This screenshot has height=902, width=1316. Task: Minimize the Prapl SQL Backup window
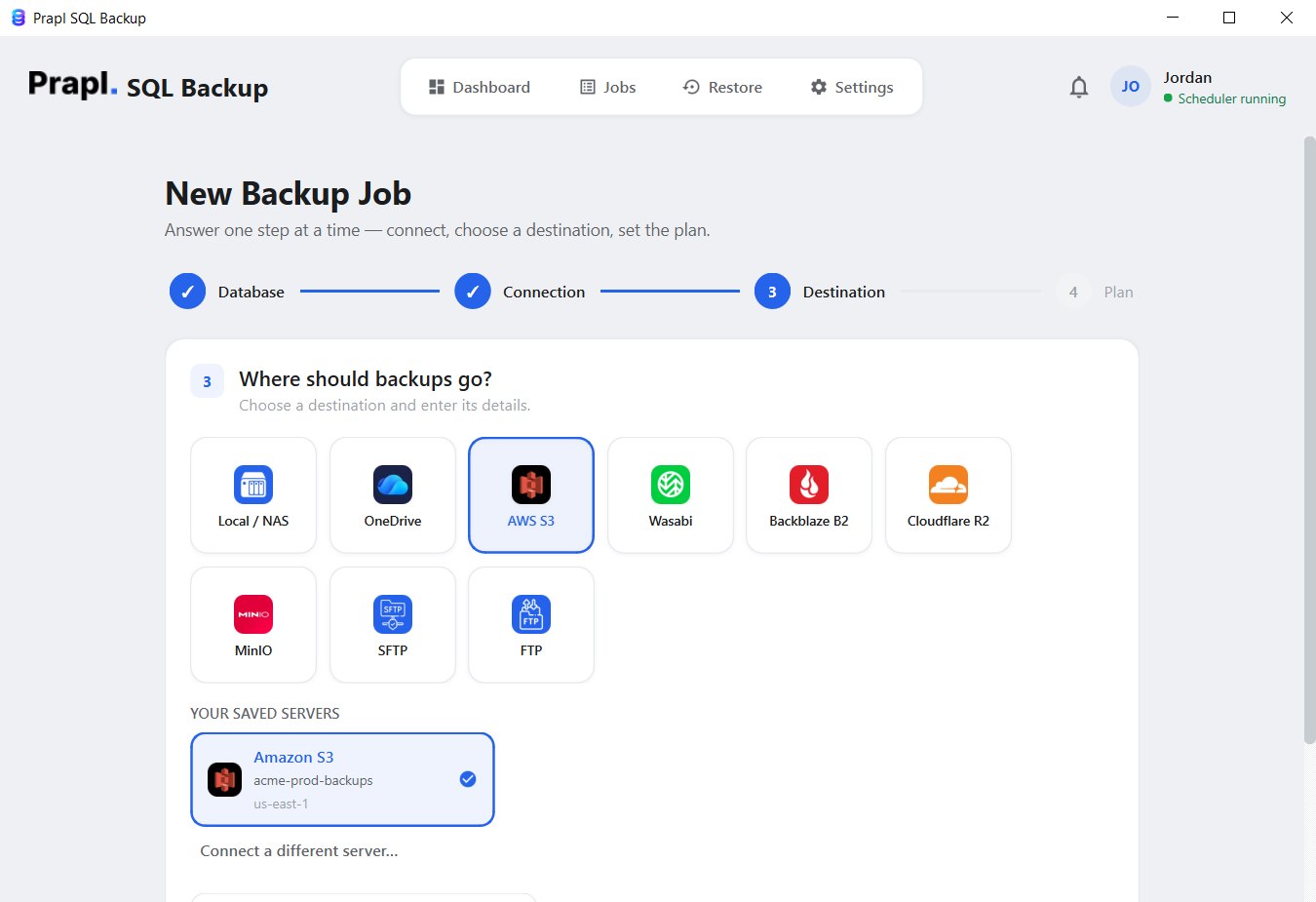[x=1172, y=18]
